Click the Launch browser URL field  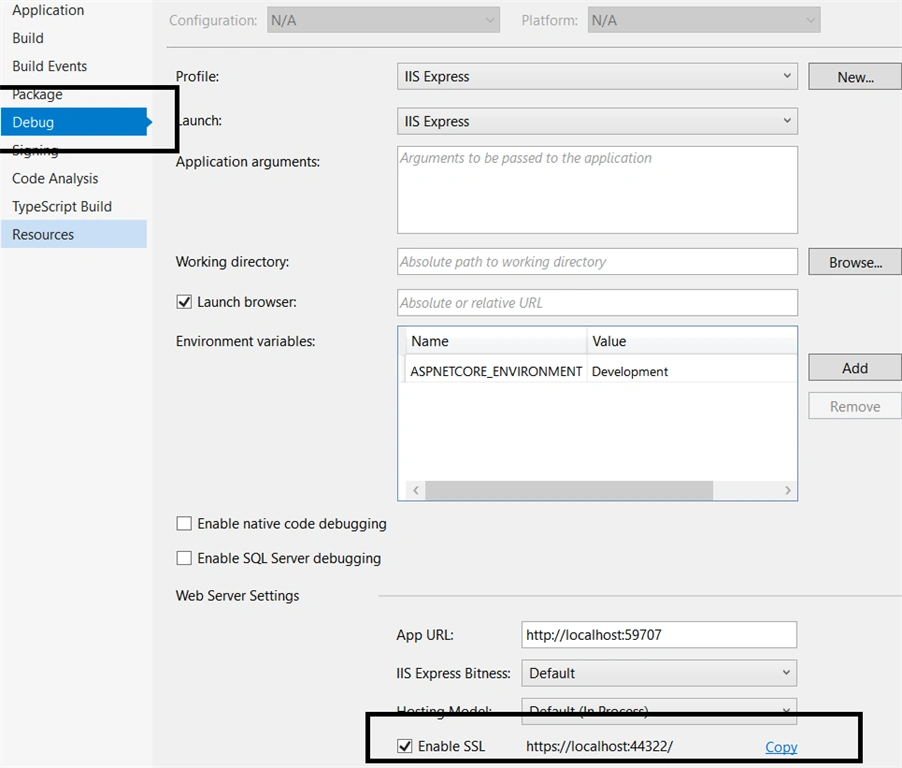coord(597,303)
